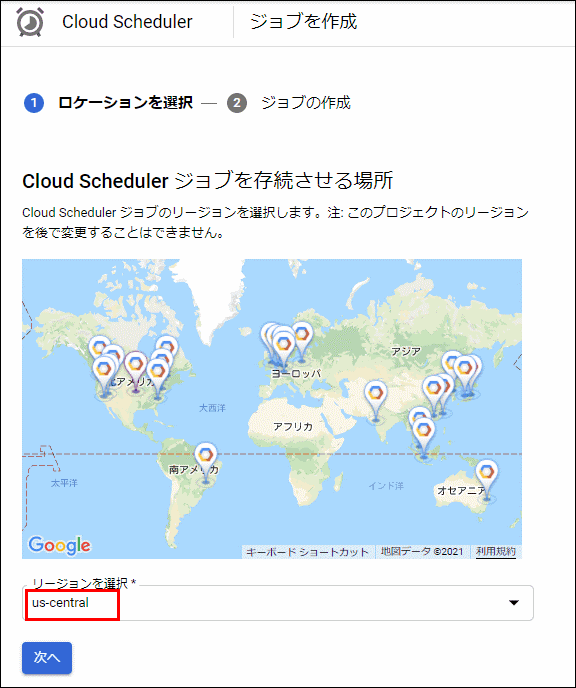Click キーボード ショートカット on the map
The width and height of the screenshot is (576, 688).
307,552
